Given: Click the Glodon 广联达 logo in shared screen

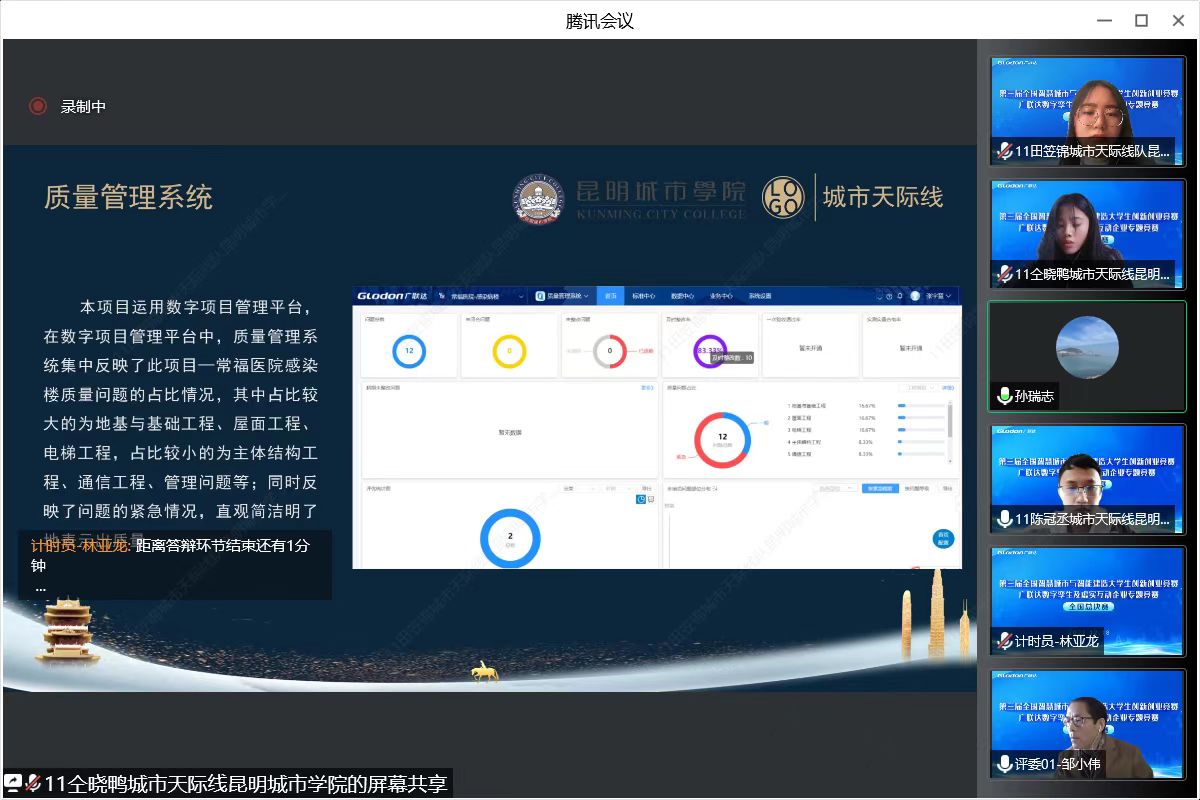Looking at the screenshot, I should tap(392, 296).
